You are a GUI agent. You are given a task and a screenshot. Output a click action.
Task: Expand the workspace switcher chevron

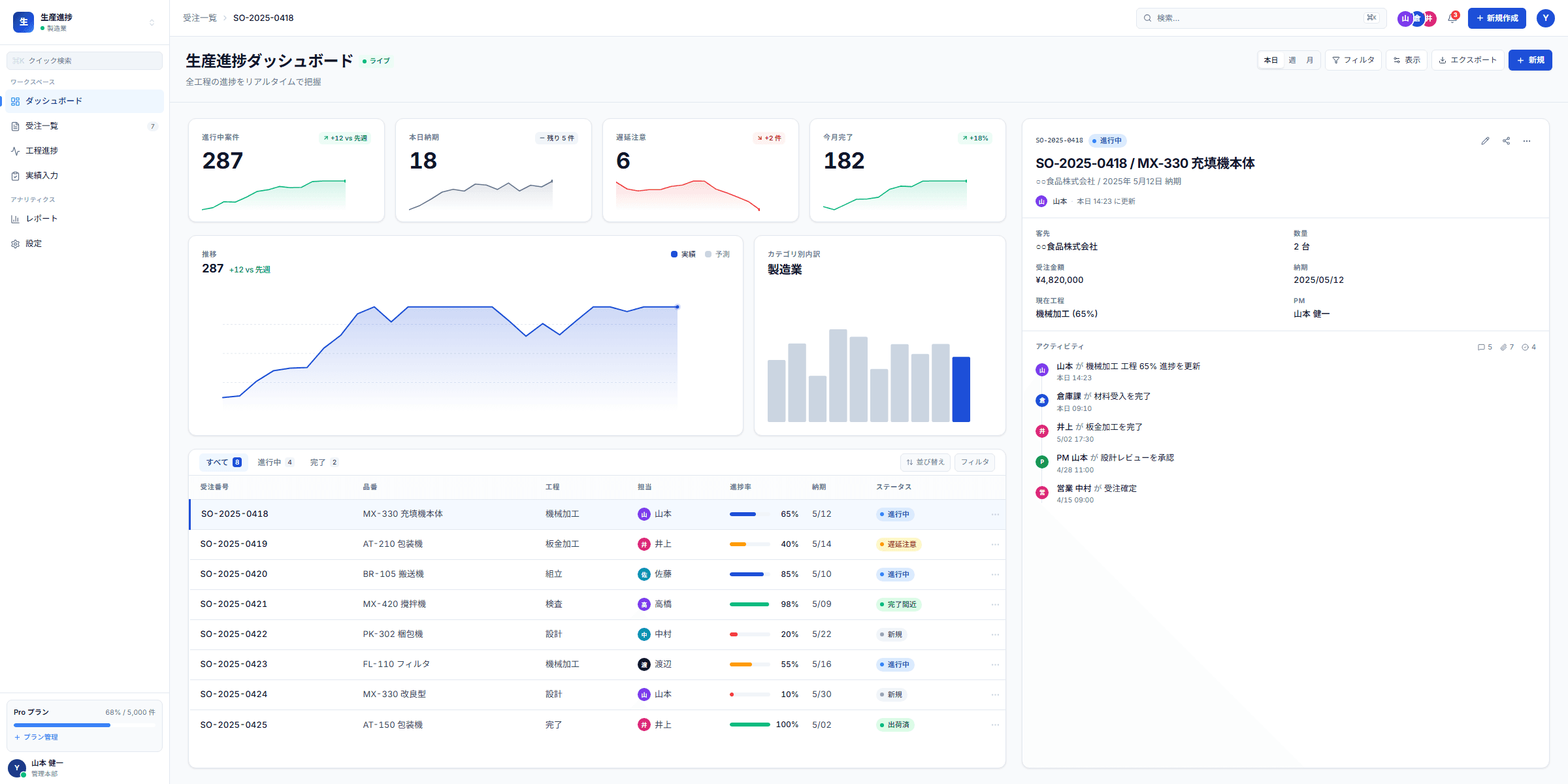click(x=152, y=22)
